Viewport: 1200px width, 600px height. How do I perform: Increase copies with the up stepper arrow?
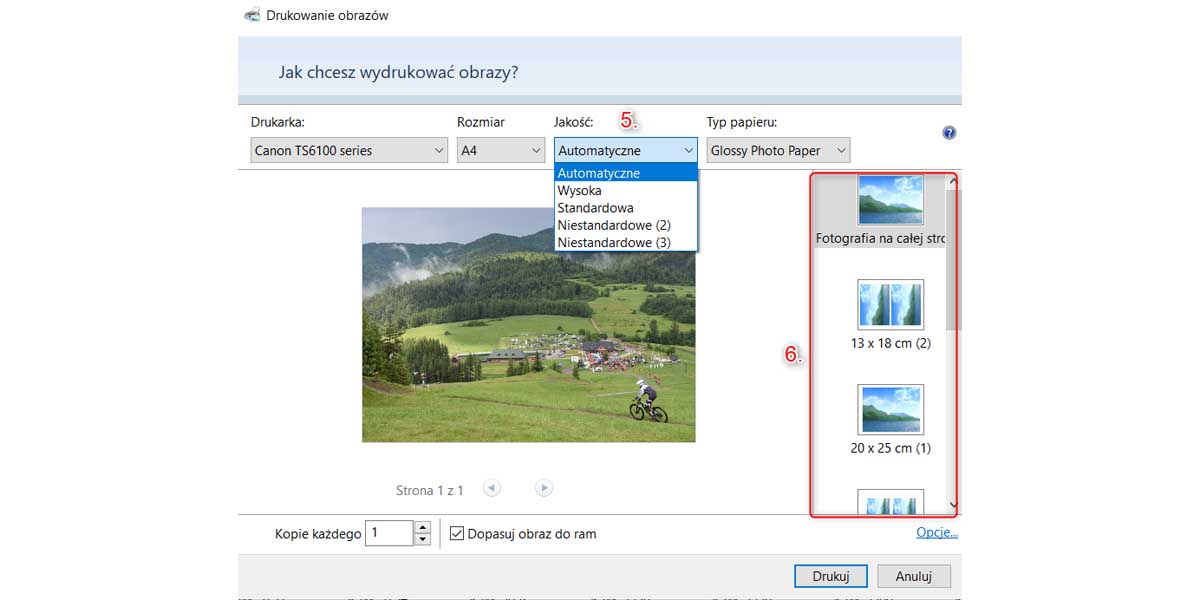pyautogui.click(x=422, y=527)
